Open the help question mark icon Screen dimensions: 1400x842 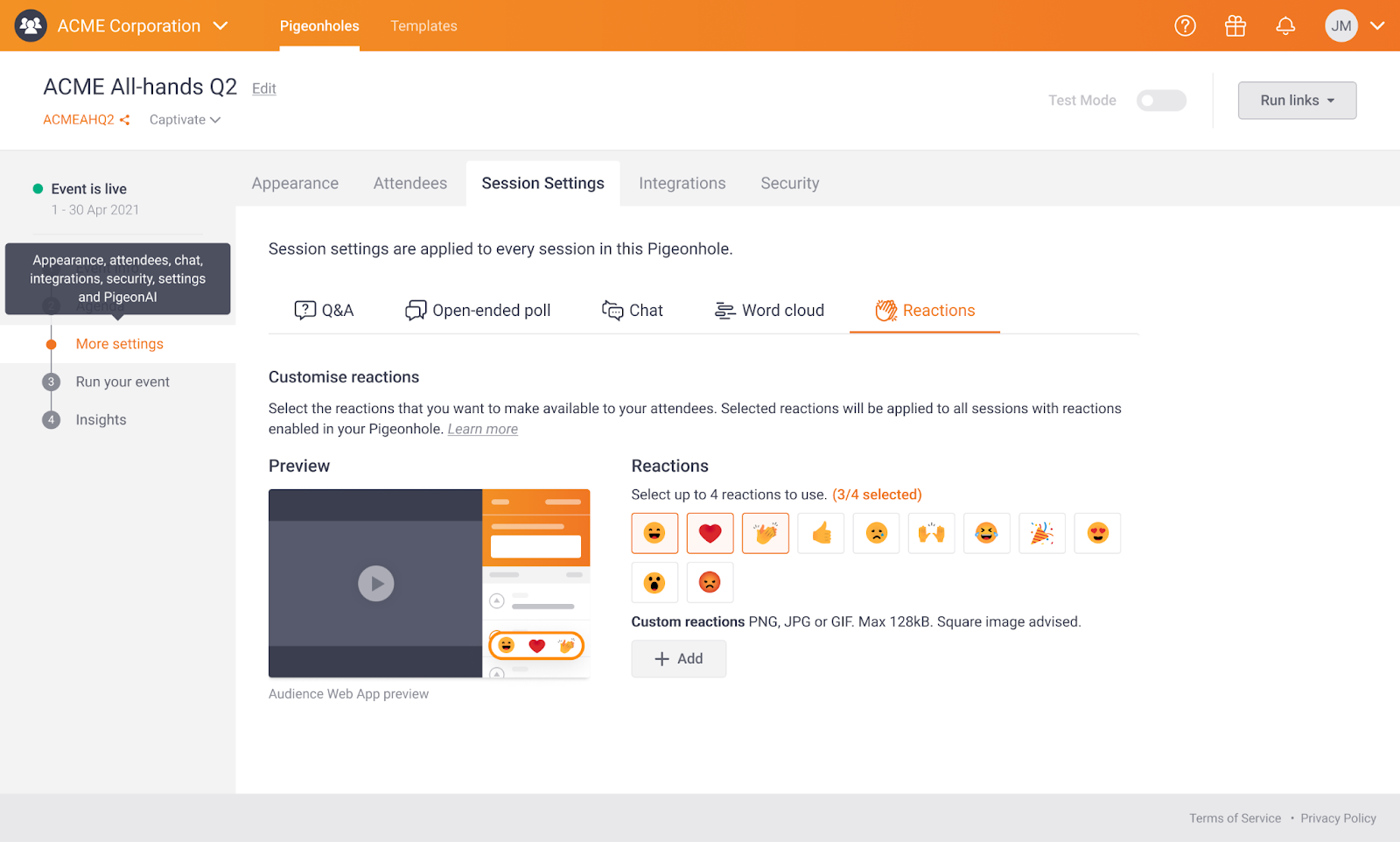(x=1185, y=26)
